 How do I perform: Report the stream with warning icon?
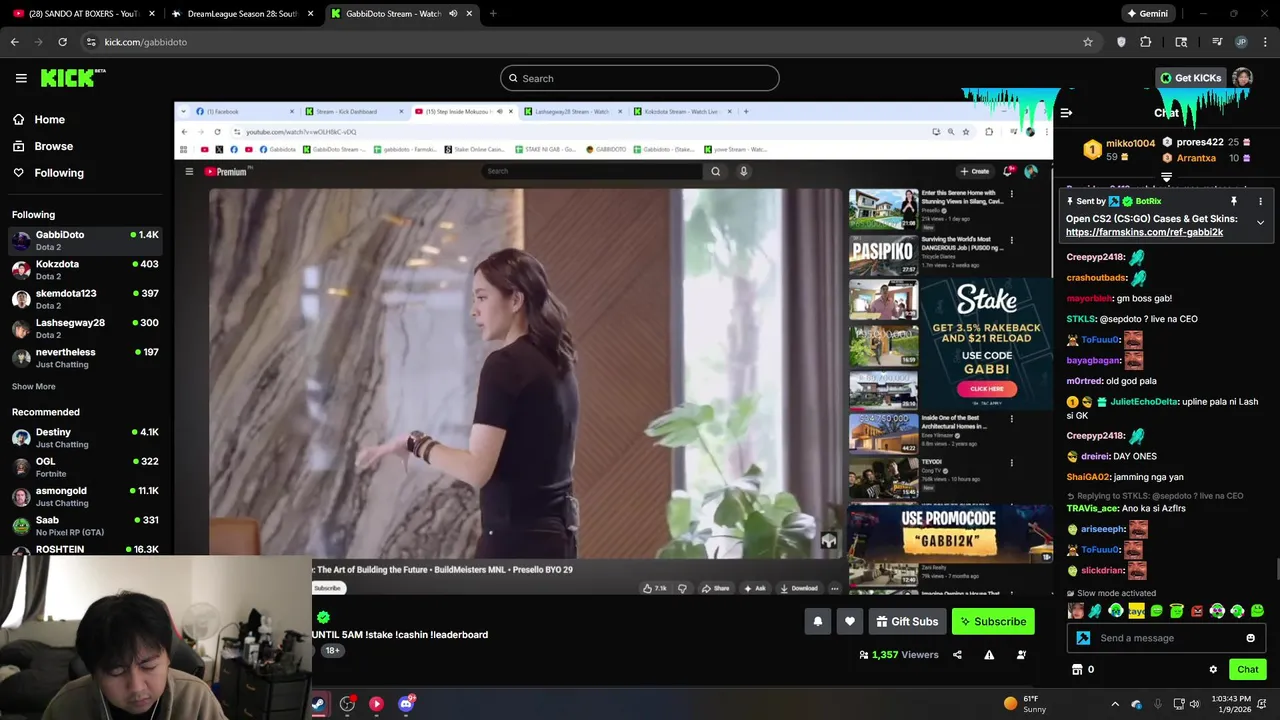tap(989, 655)
